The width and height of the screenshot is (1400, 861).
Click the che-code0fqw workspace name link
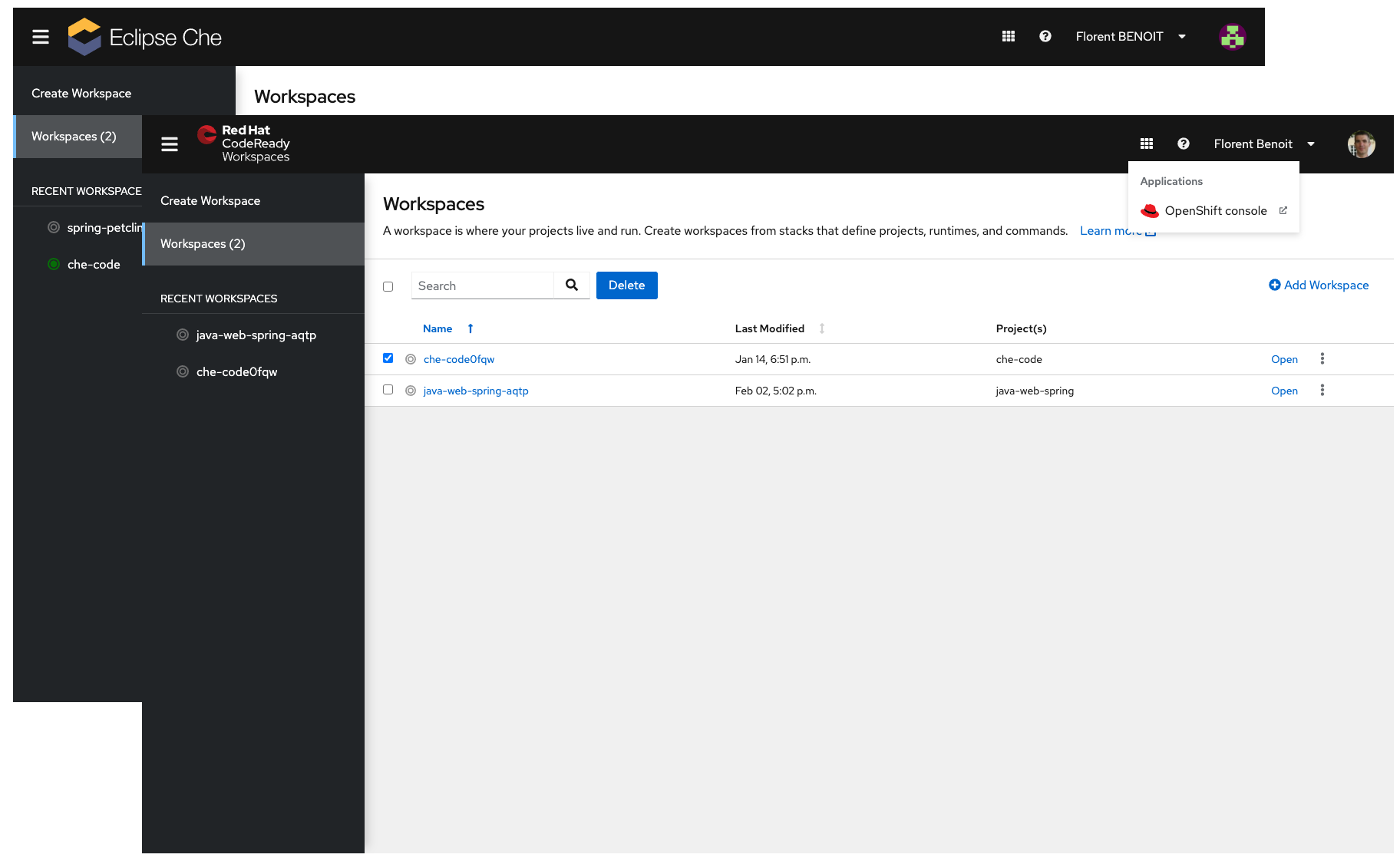459,359
